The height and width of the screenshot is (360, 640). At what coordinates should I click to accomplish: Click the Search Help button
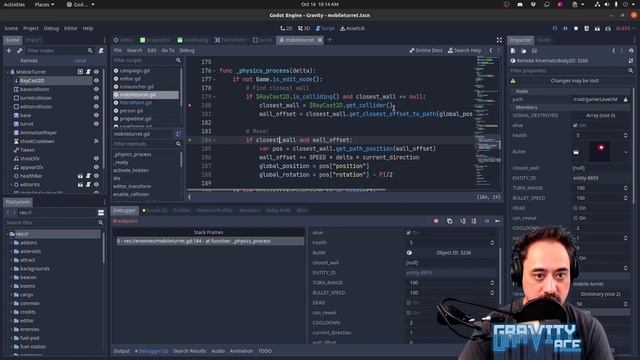[x=464, y=51]
